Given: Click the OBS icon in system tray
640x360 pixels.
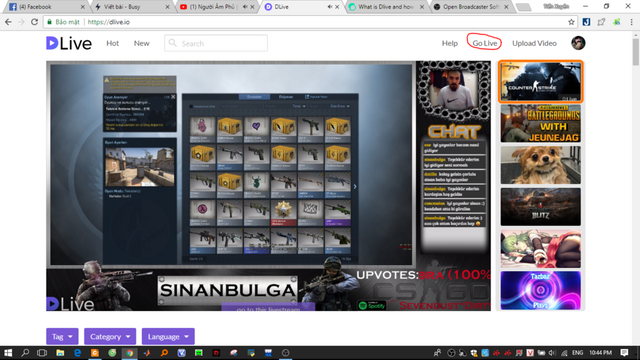Looking at the screenshot, I should tap(451, 353).
